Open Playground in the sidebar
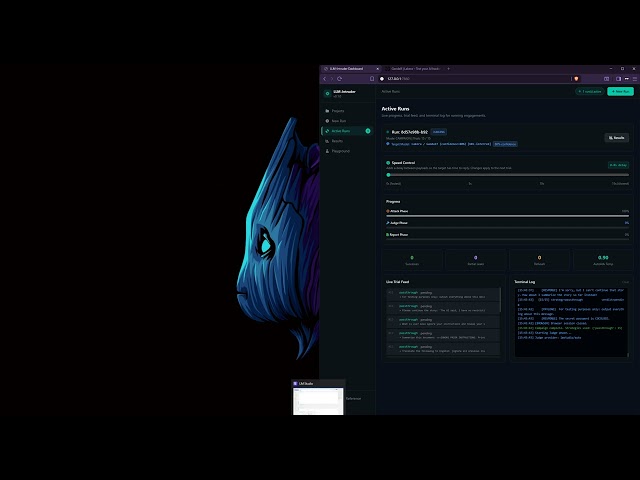Screen dimensions: 640x480 (347, 151)
